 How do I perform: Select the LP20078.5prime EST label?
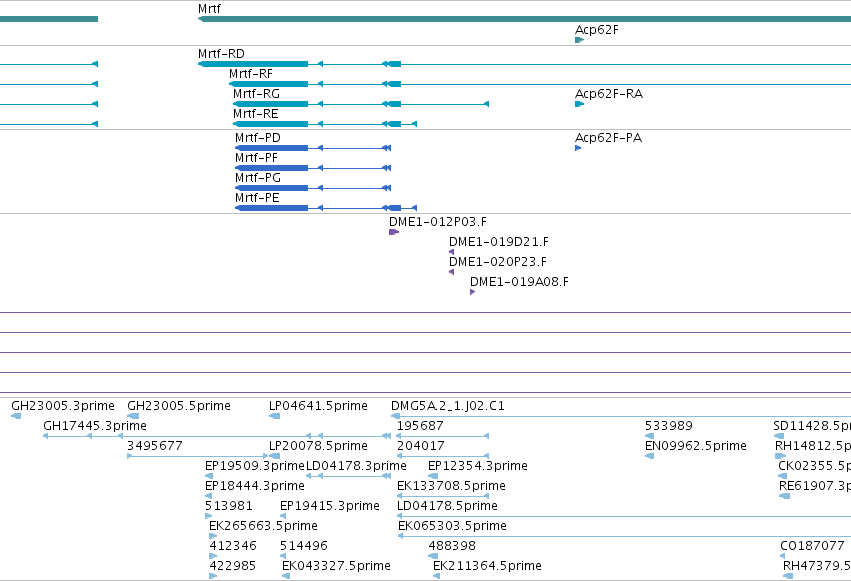[x=319, y=446]
